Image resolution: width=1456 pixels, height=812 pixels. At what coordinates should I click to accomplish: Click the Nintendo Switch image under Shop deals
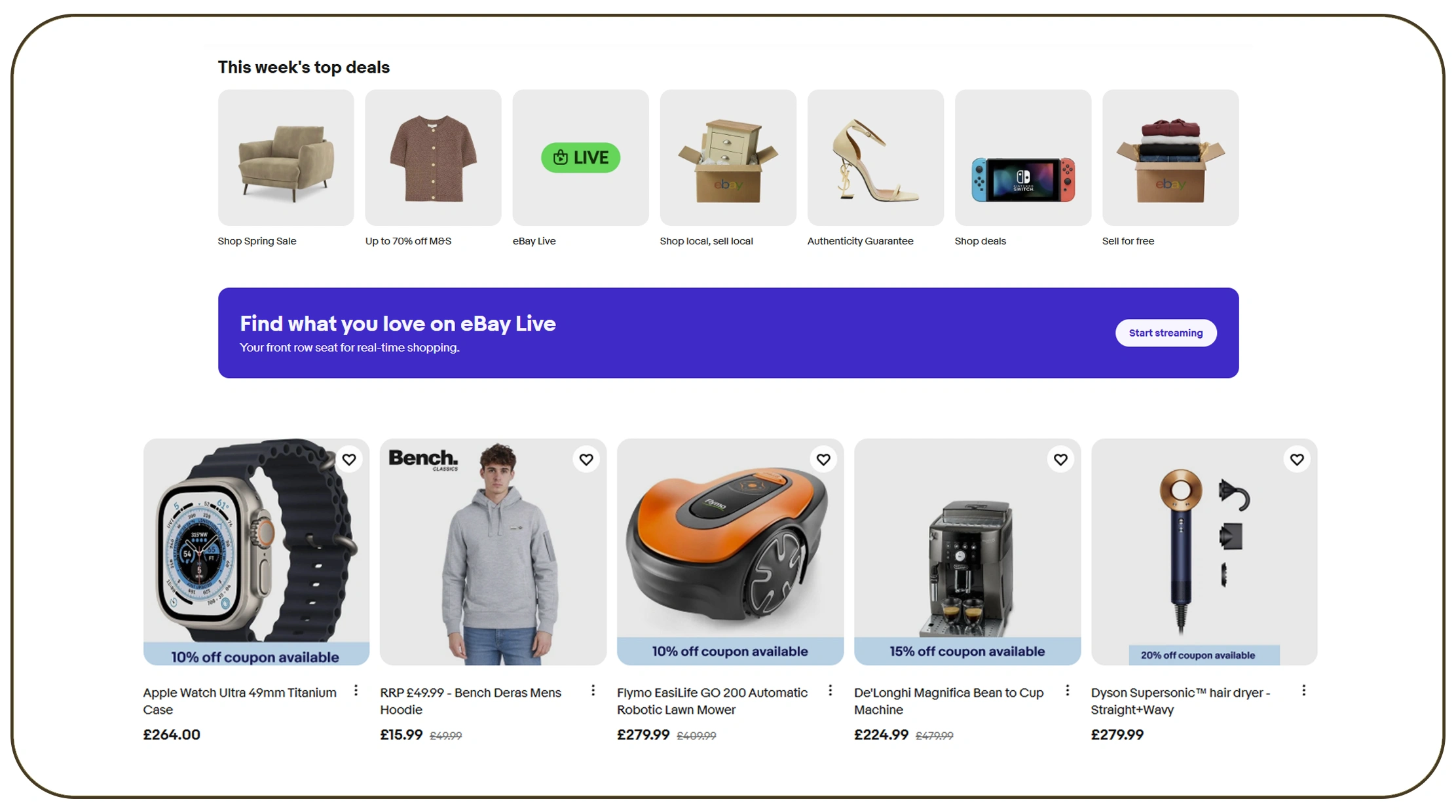point(1023,157)
